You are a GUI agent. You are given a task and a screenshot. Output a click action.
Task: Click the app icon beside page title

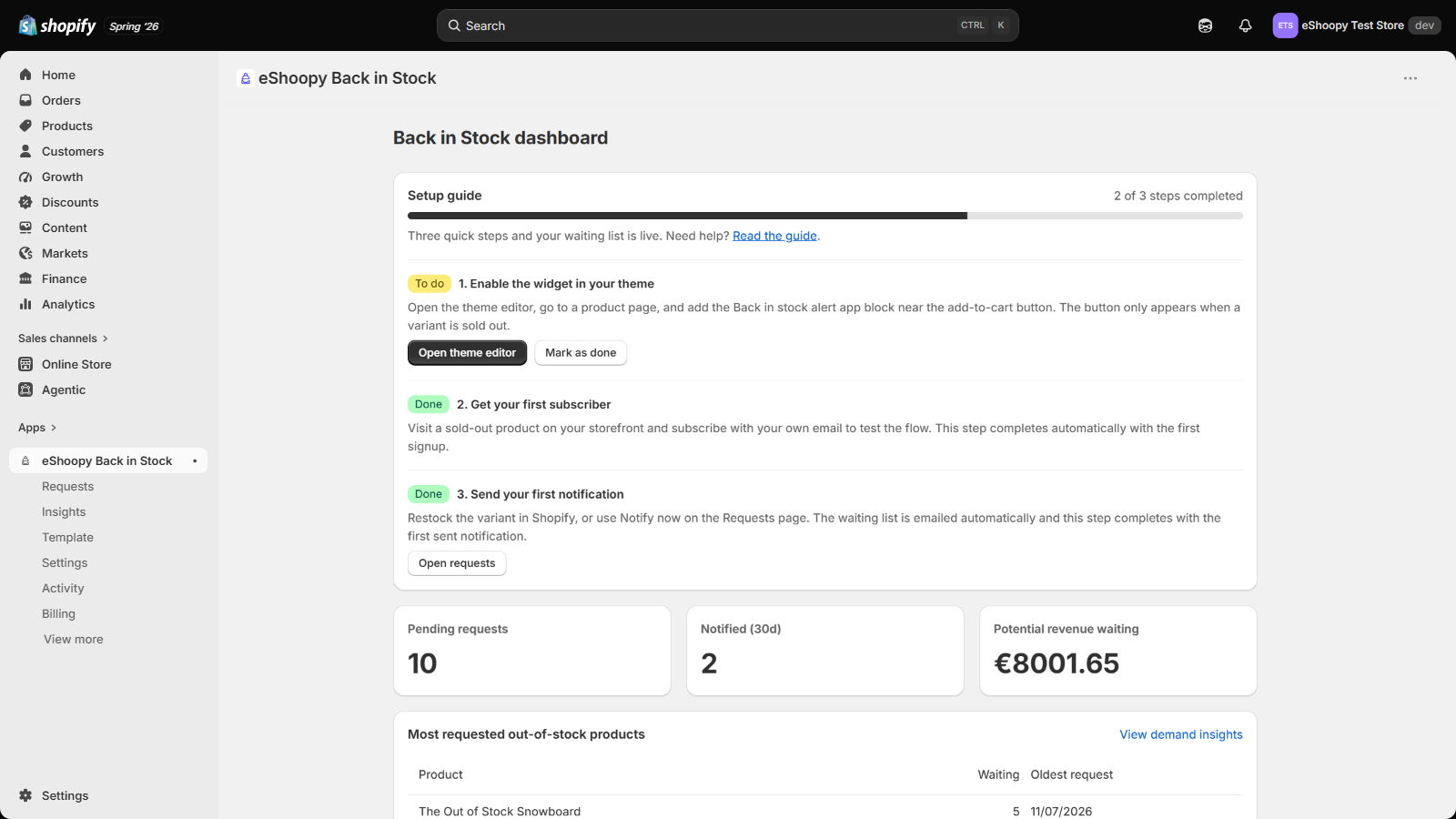[245, 78]
